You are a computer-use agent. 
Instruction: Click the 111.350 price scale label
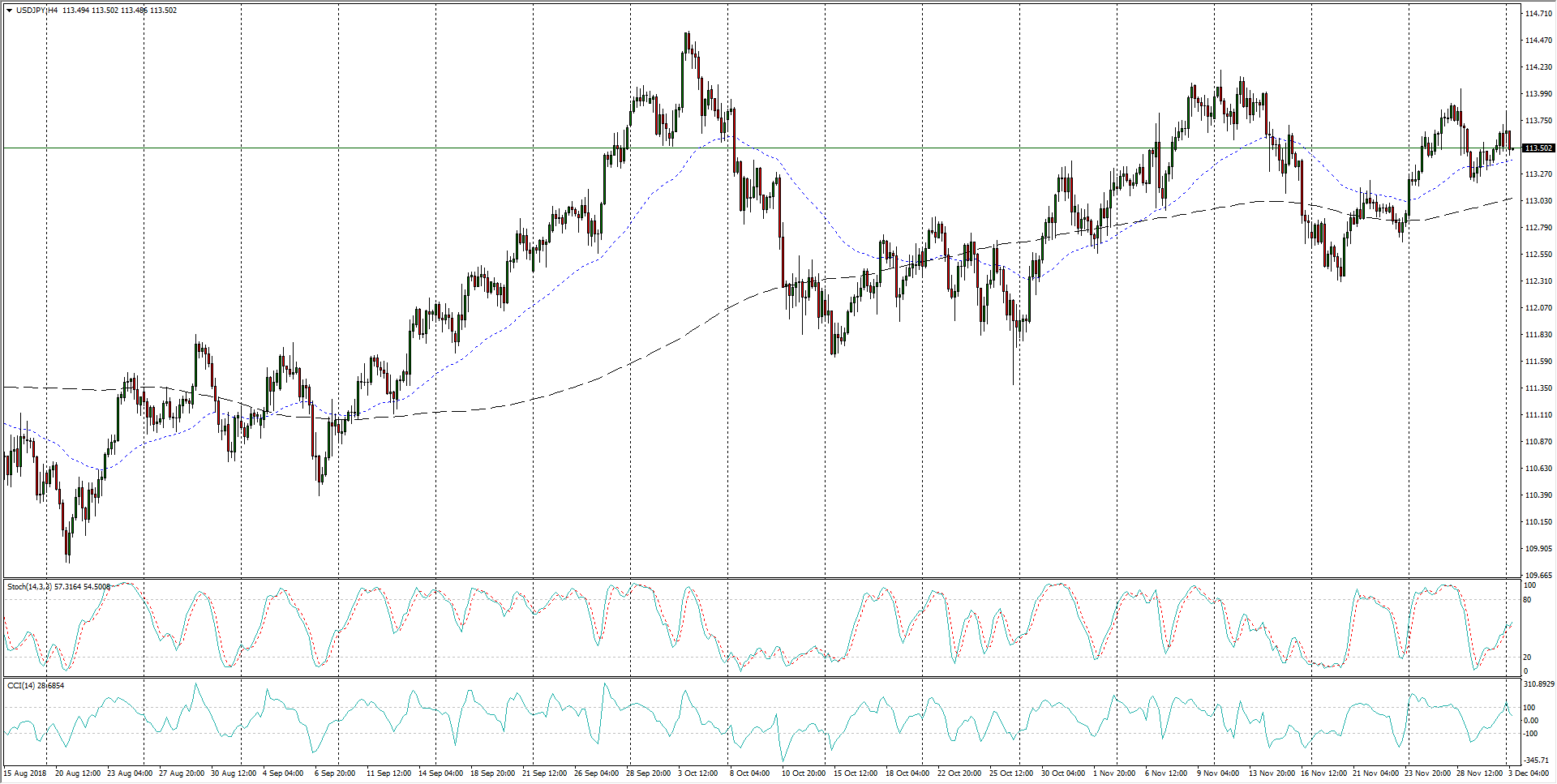(x=1538, y=388)
